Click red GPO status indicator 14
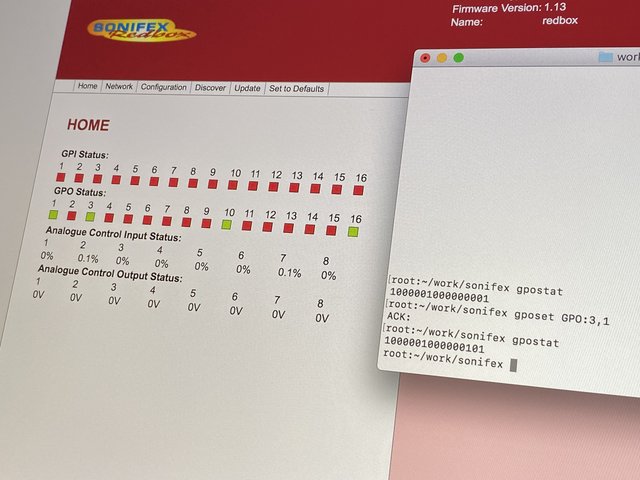The image size is (640, 480). click(310, 229)
